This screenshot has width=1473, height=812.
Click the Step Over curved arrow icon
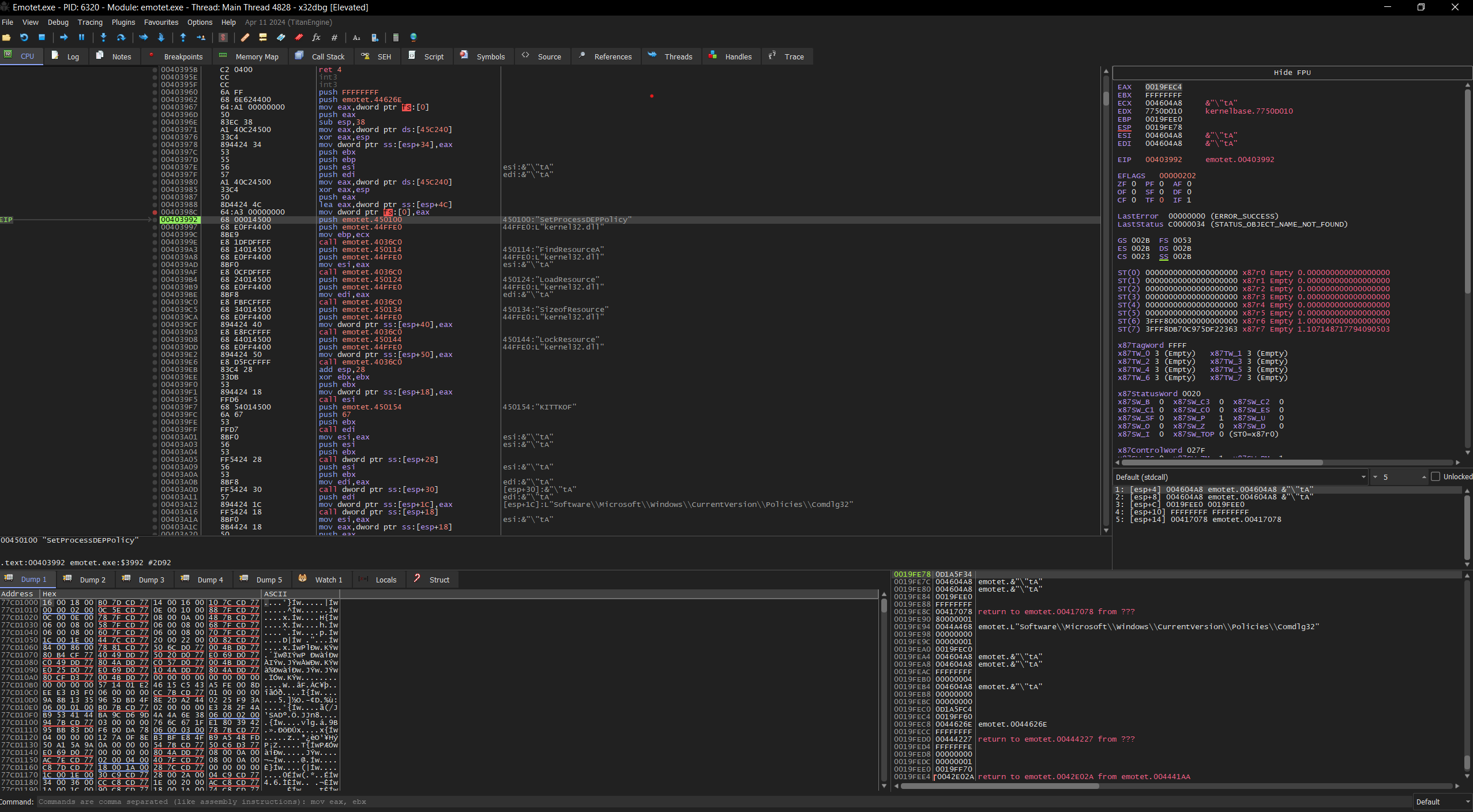click(x=121, y=37)
